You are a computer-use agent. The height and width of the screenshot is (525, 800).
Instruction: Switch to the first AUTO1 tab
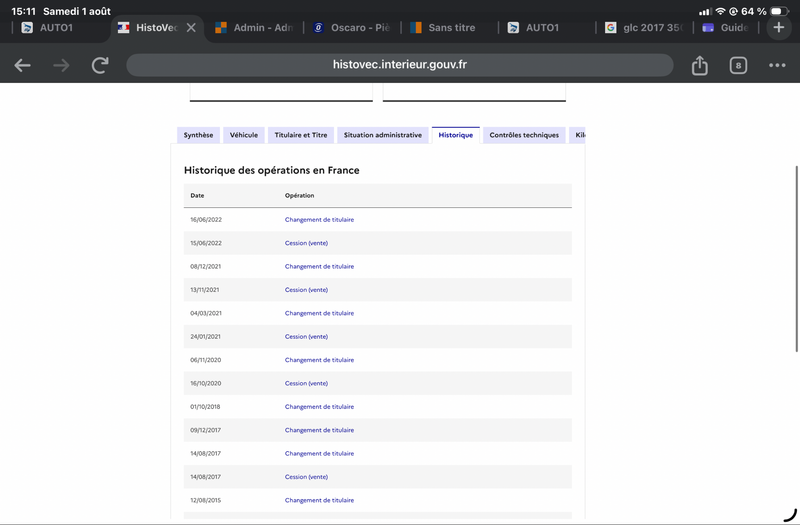click(56, 28)
